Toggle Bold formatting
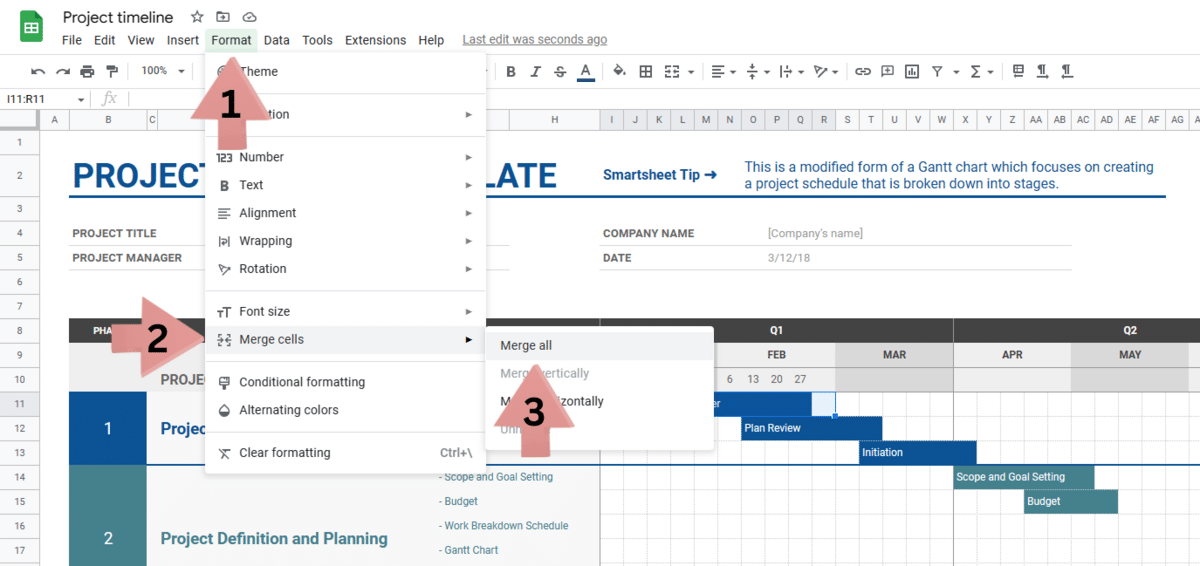The image size is (1200, 566). pyautogui.click(x=511, y=71)
